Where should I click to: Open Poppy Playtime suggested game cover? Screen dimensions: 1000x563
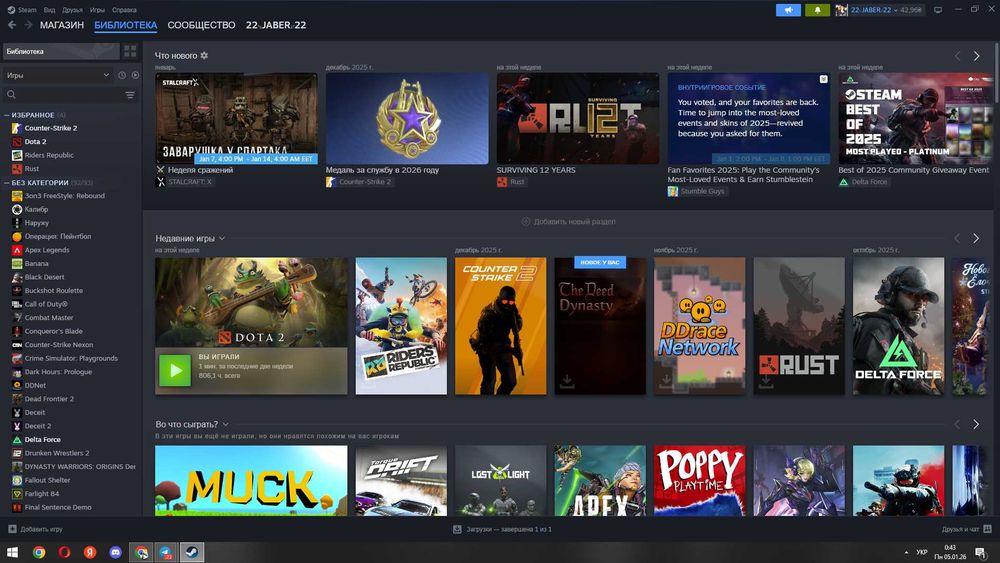[x=700, y=481]
